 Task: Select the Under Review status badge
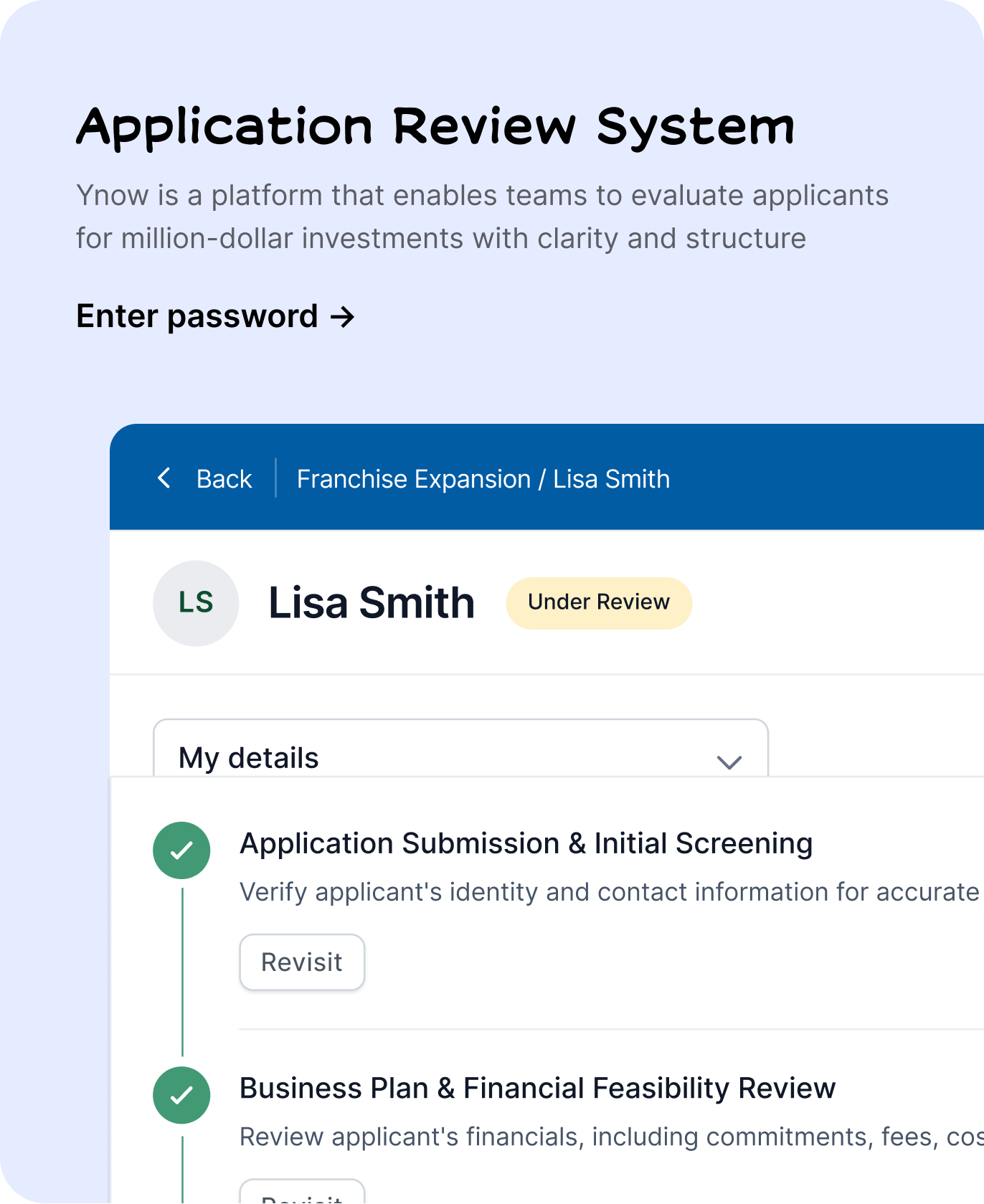pyautogui.click(x=599, y=603)
